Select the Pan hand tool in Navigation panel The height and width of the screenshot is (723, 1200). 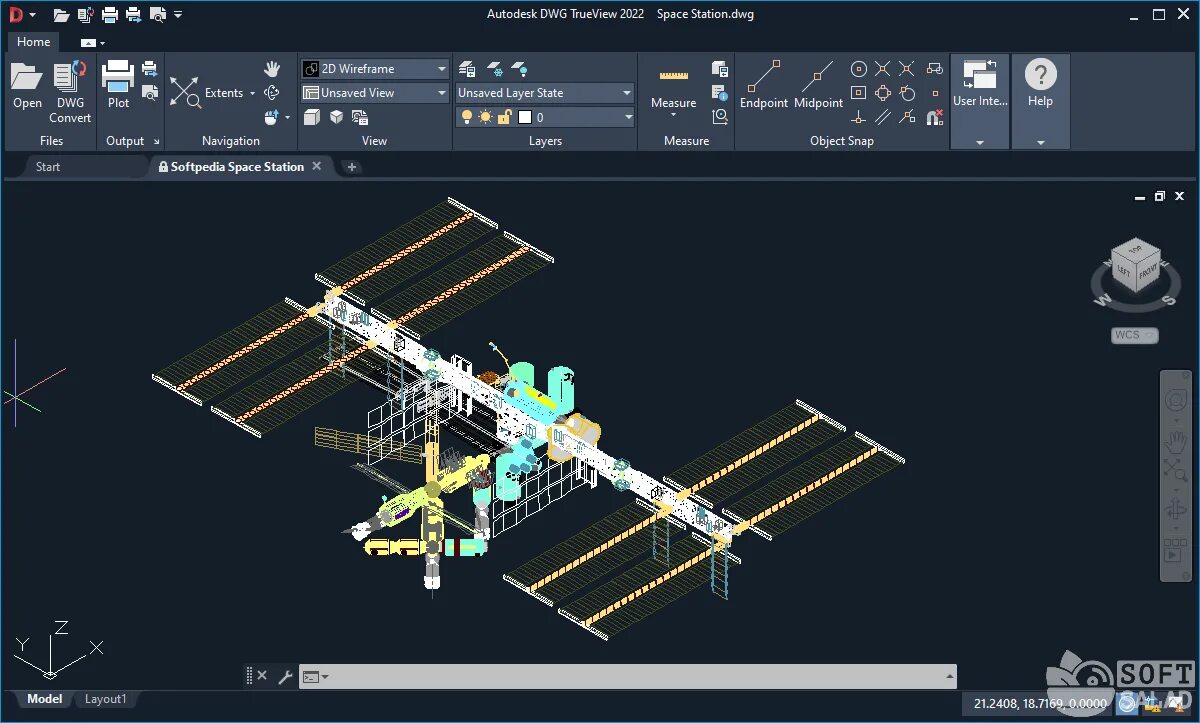272,69
